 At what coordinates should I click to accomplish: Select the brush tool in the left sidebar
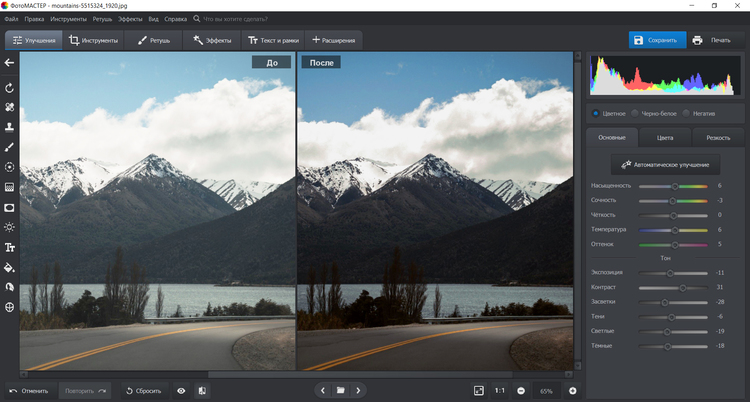pos(9,147)
